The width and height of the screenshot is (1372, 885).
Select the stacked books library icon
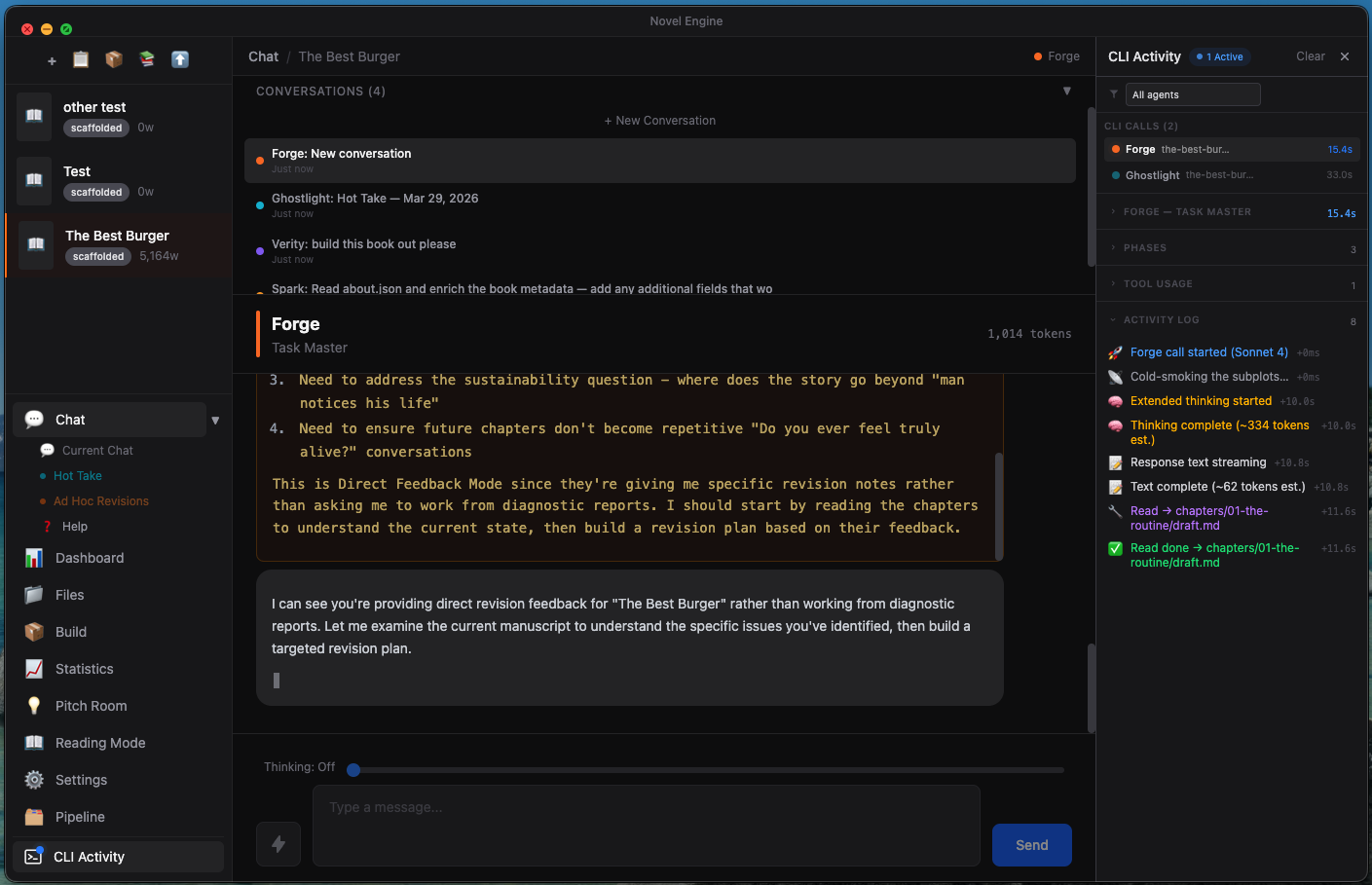tap(147, 59)
